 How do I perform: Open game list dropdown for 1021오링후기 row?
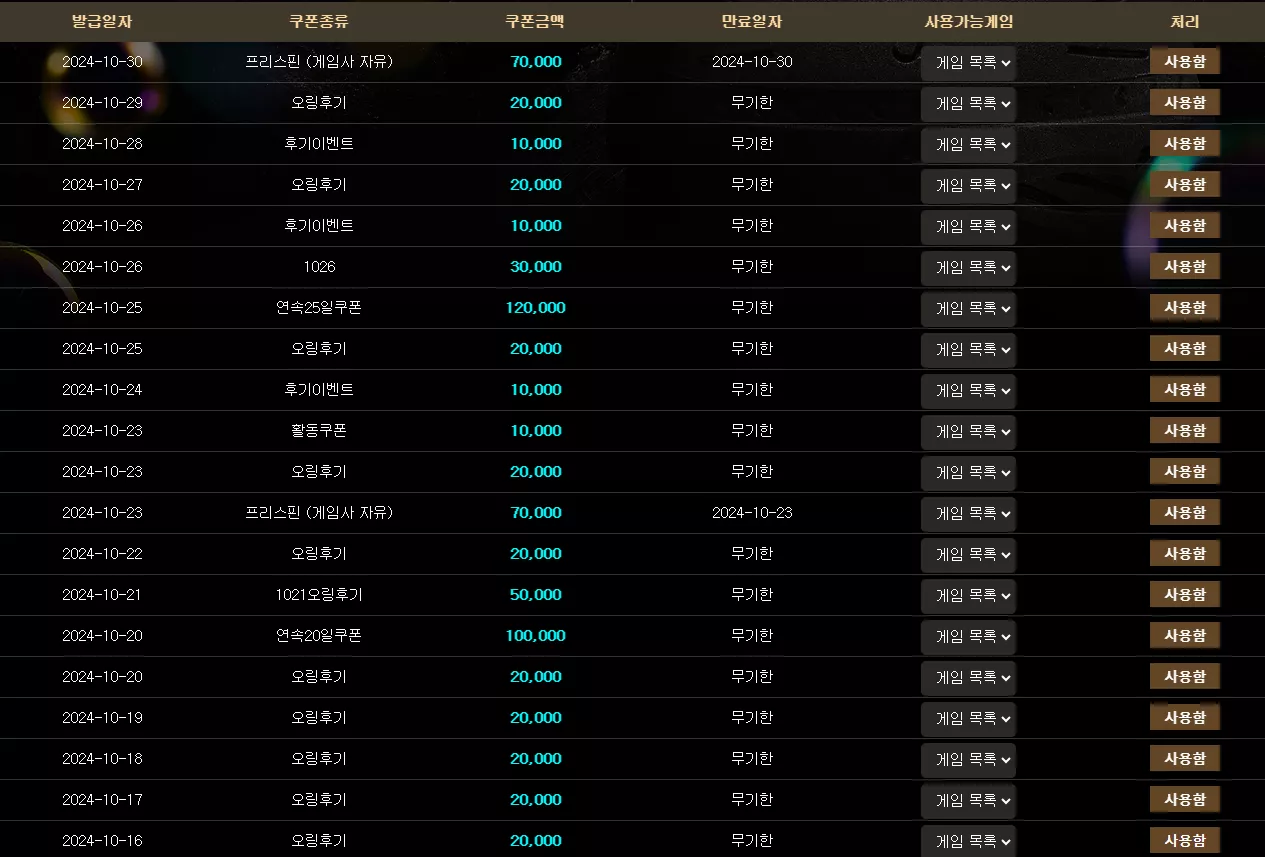[968, 595]
